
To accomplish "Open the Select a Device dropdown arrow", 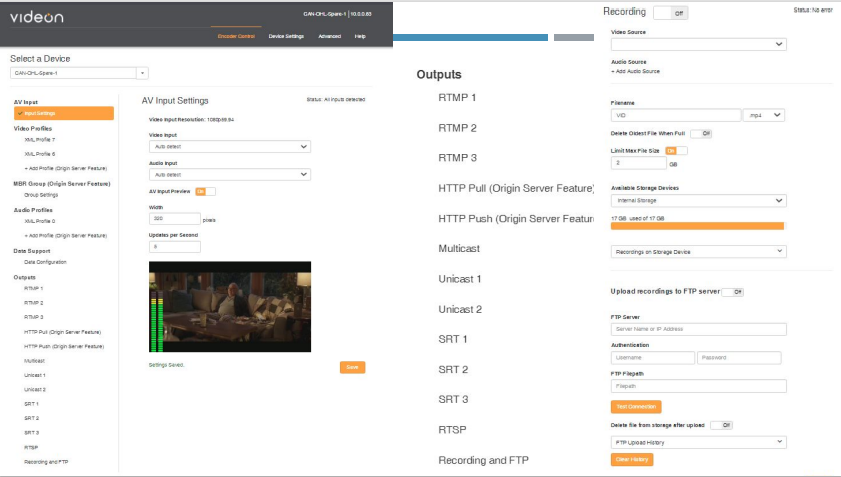I will [x=142, y=73].
